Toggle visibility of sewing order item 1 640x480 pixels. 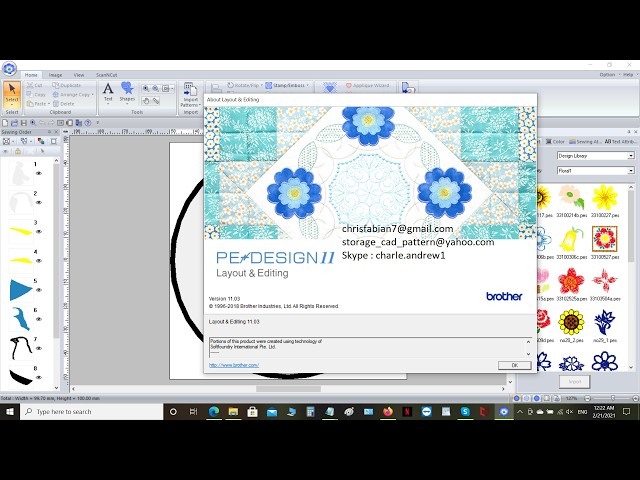[39, 173]
